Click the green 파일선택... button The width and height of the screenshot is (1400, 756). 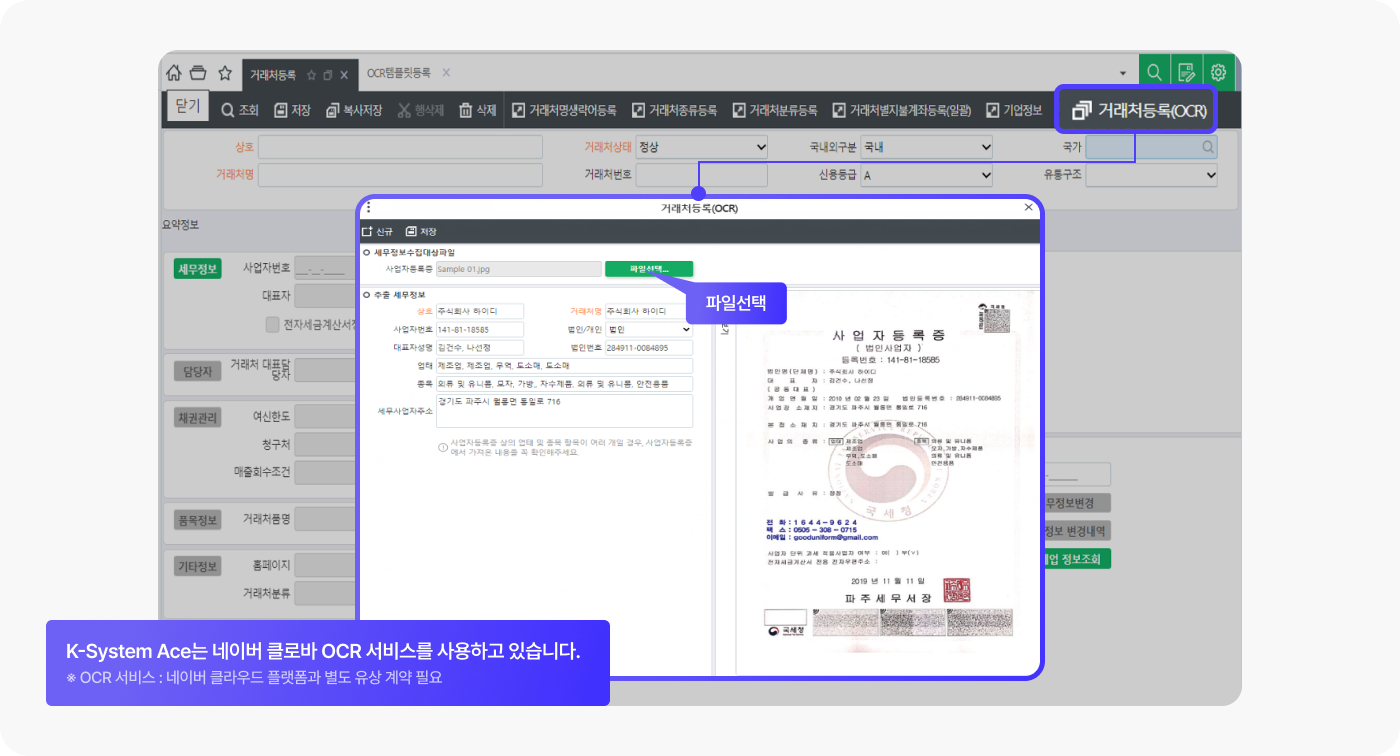click(x=649, y=269)
